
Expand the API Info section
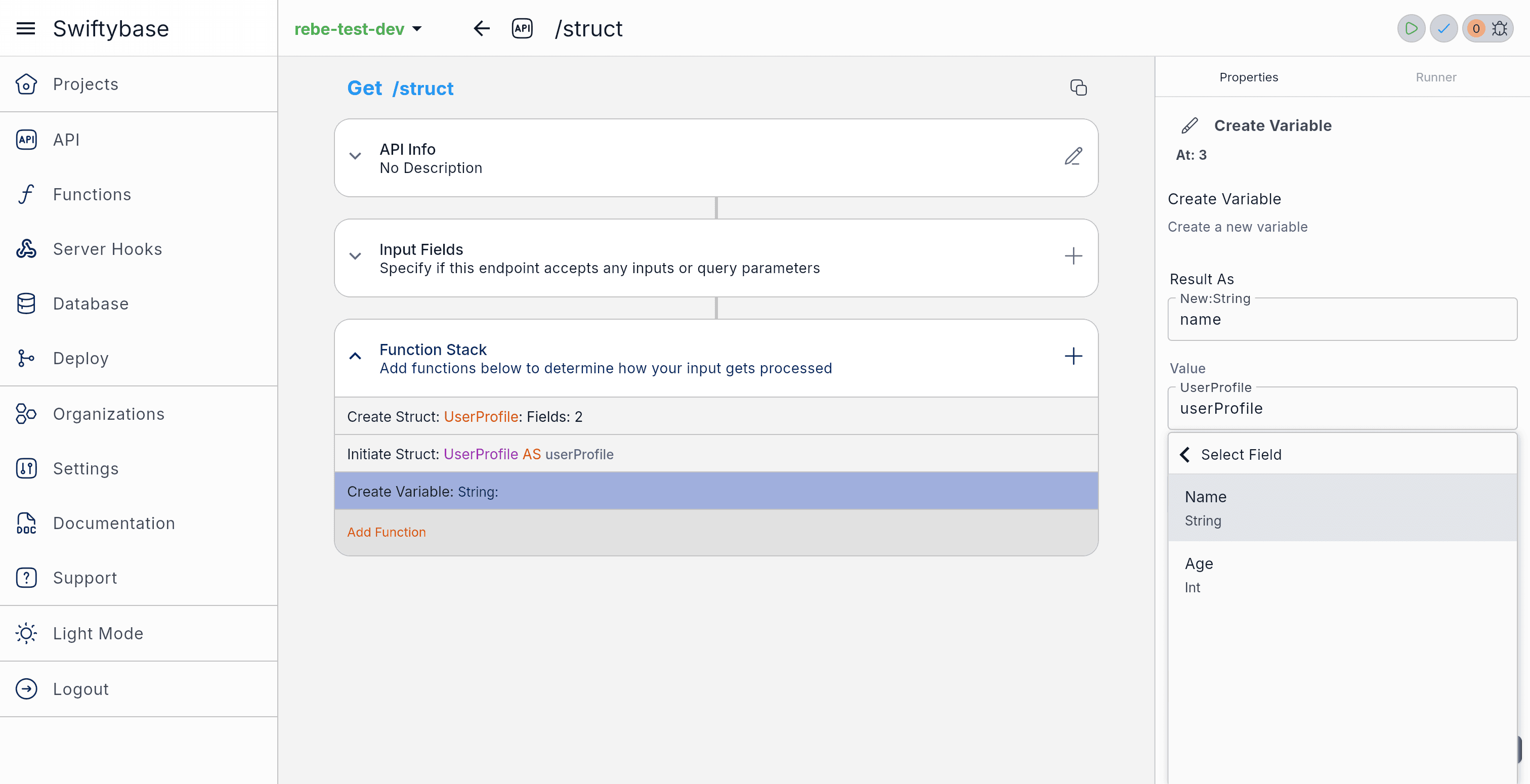click(x=355, y=156)
